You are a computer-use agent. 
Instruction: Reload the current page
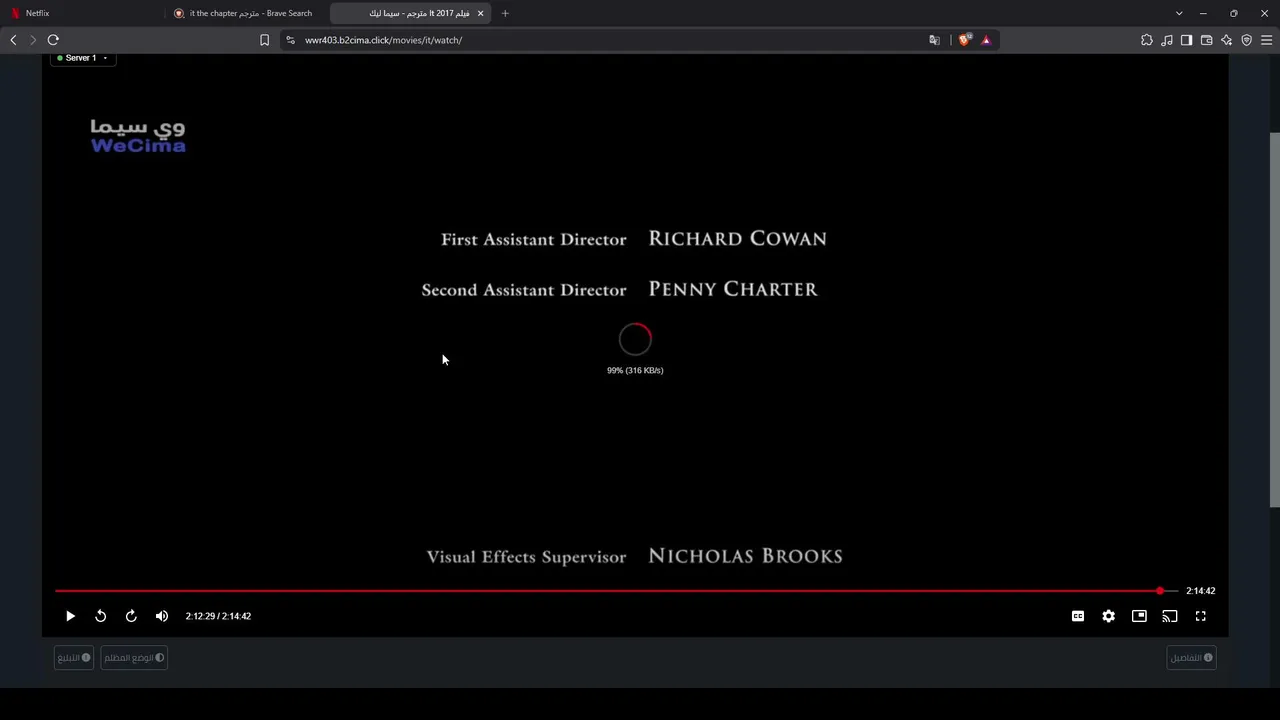pyautogui.click(x=53, y=40)
